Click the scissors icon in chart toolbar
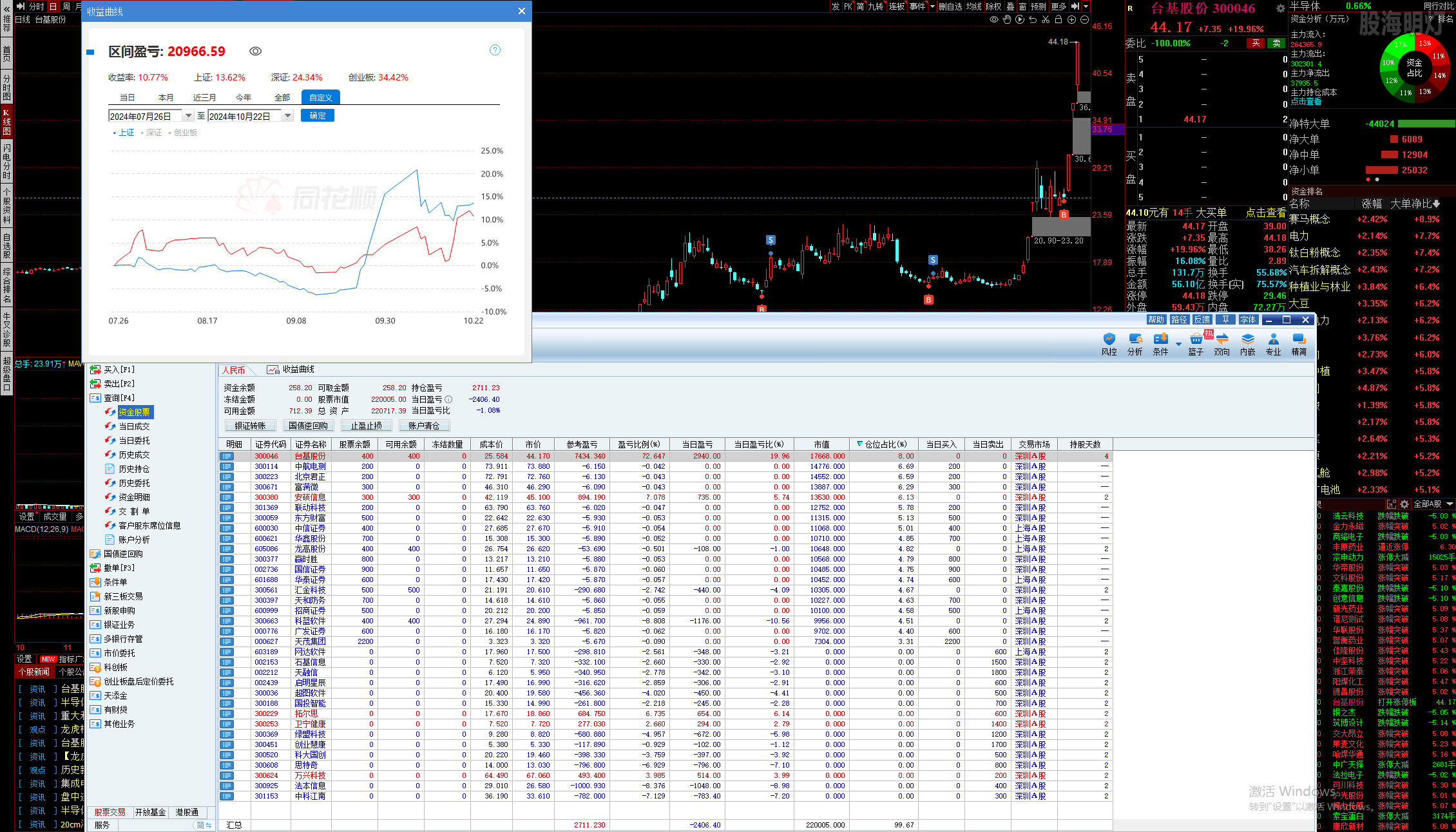This screenshot has width=1456, height=832. [1046, 20]
